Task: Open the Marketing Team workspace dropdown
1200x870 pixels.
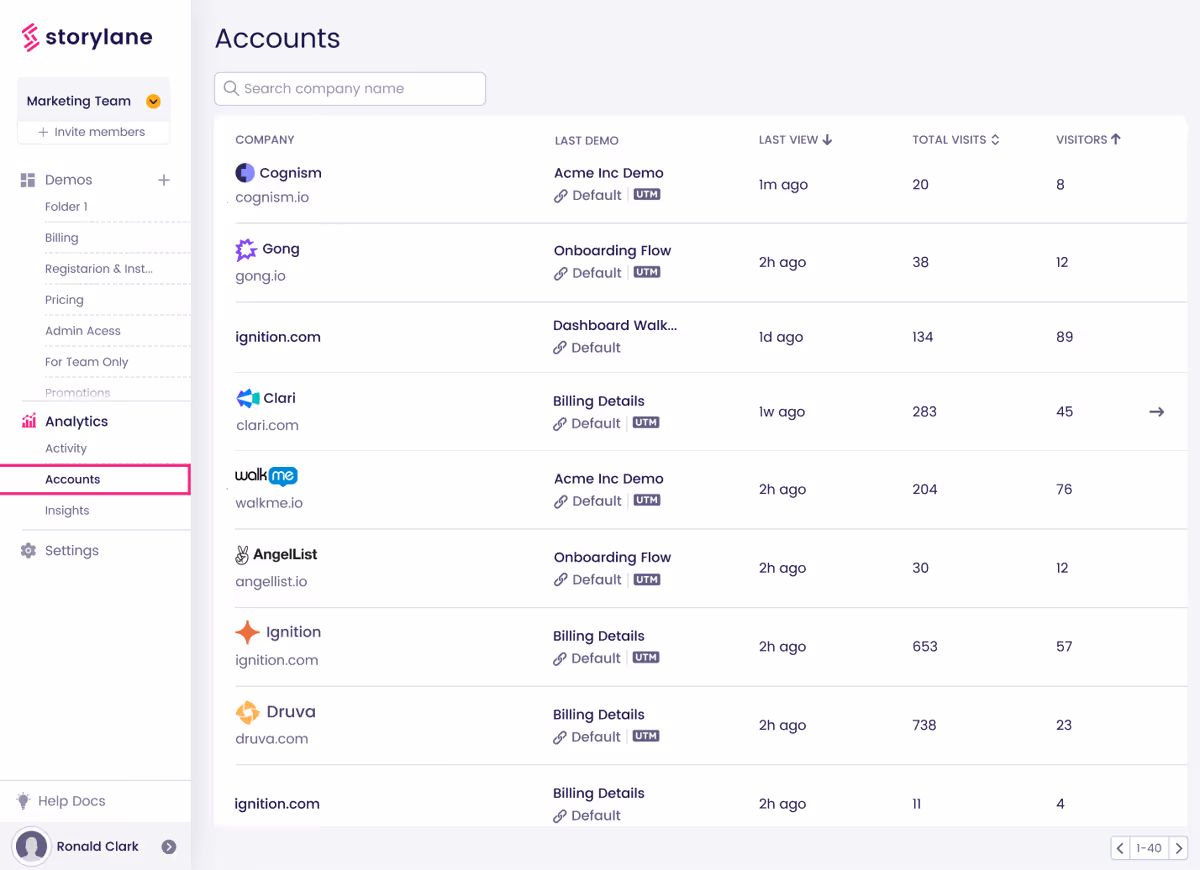Action: pyautogui.click(x=153, y=101)
